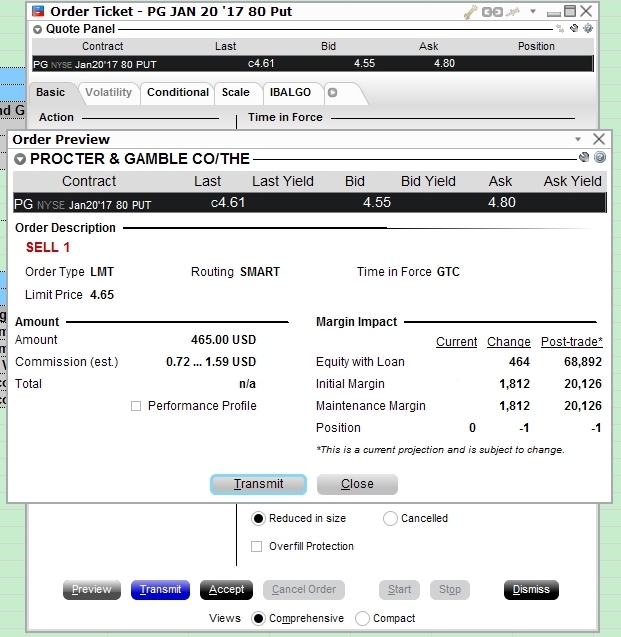Click the wrench icon in Quote Panel header
621x637 pixels.
point(574,28)
